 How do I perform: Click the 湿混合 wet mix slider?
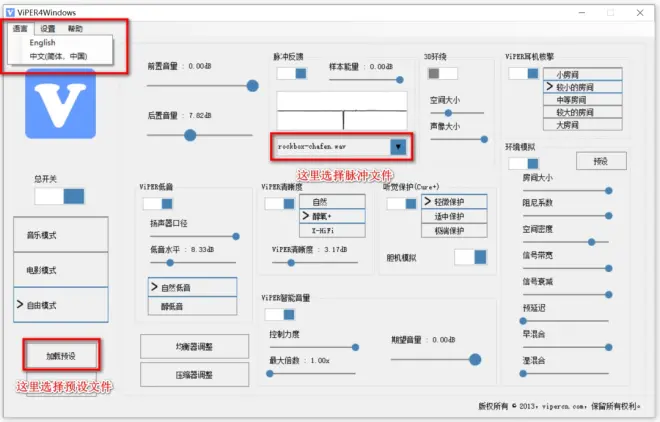pyautogui.click(x=564, y=373)
